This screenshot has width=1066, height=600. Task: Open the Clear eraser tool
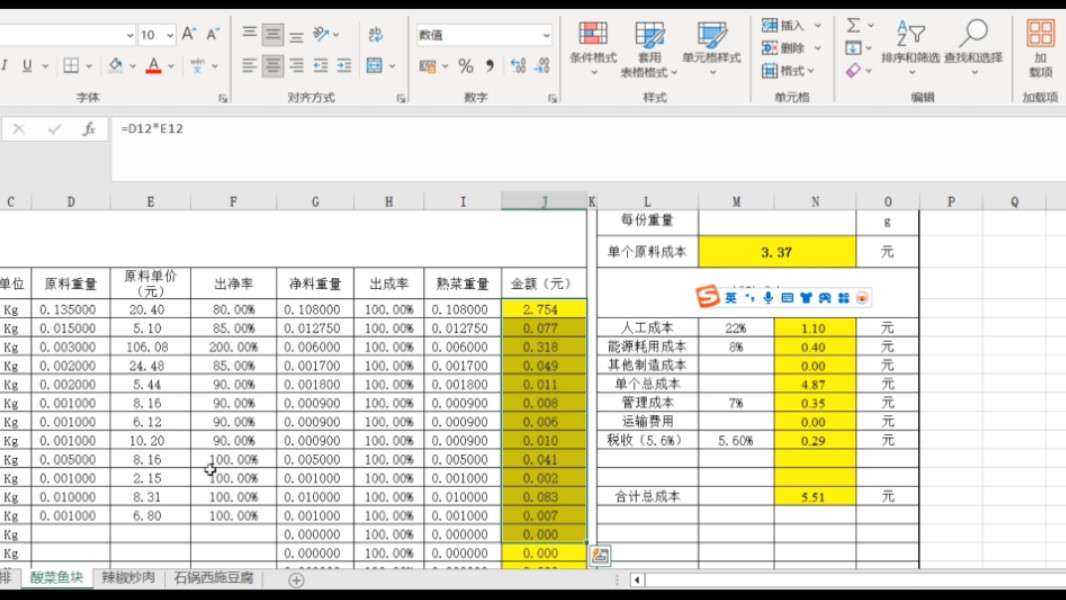853,70
